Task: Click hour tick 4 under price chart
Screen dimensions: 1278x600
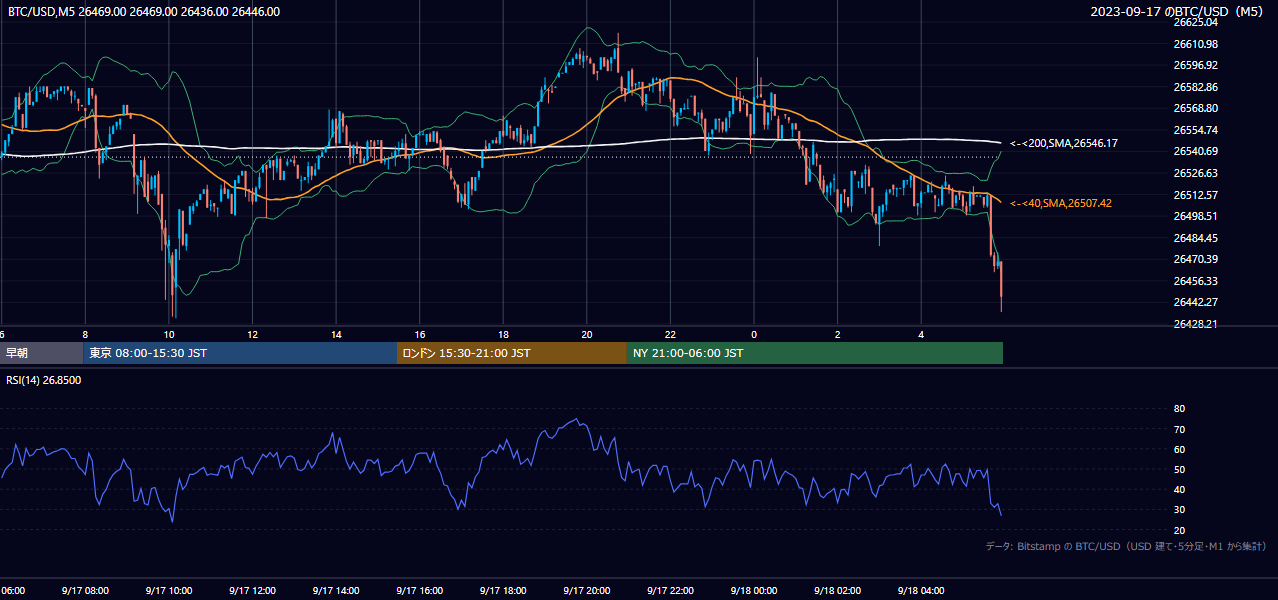Action: [921, 335]
